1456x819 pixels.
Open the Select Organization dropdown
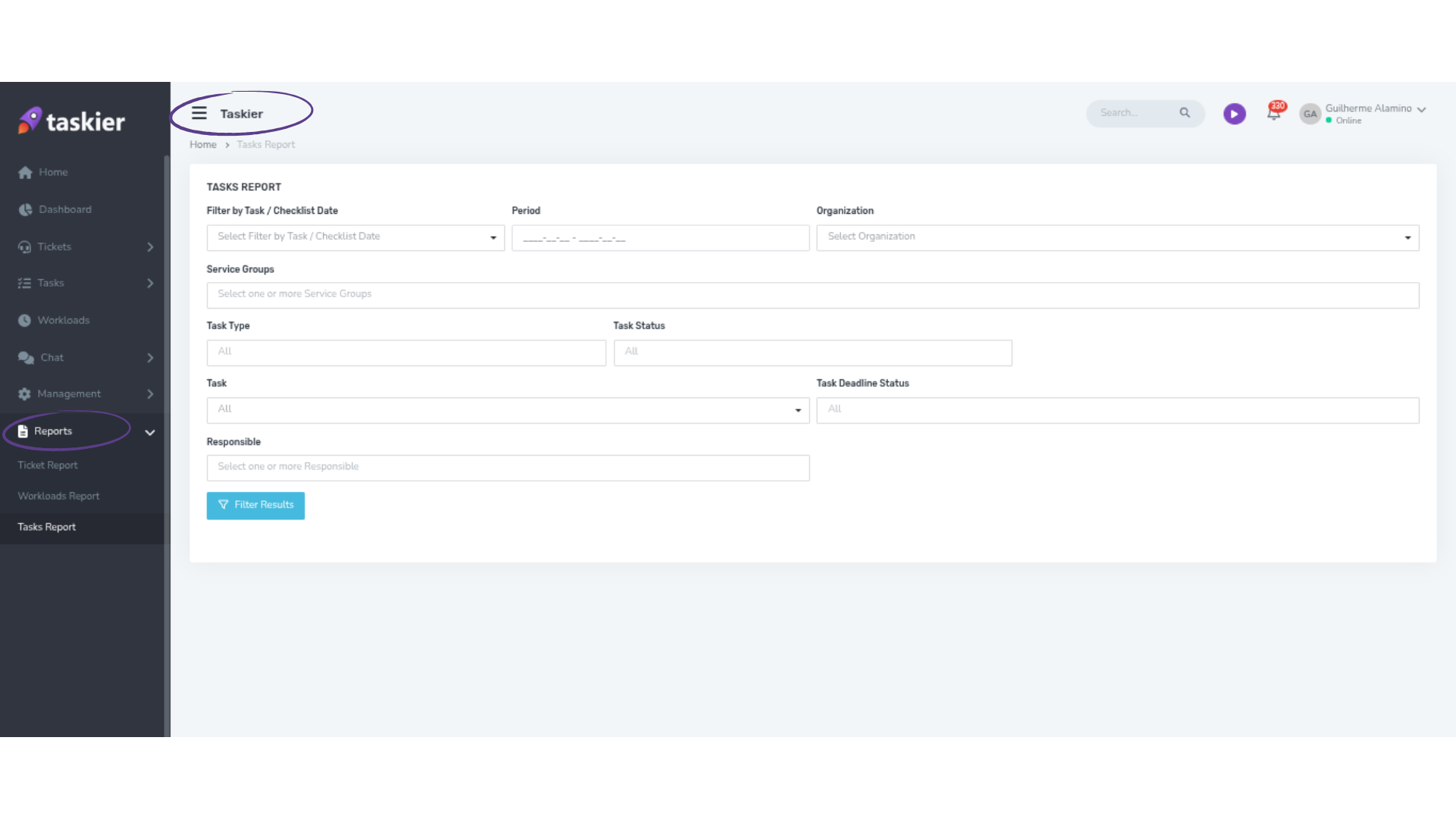point(1117,237)
